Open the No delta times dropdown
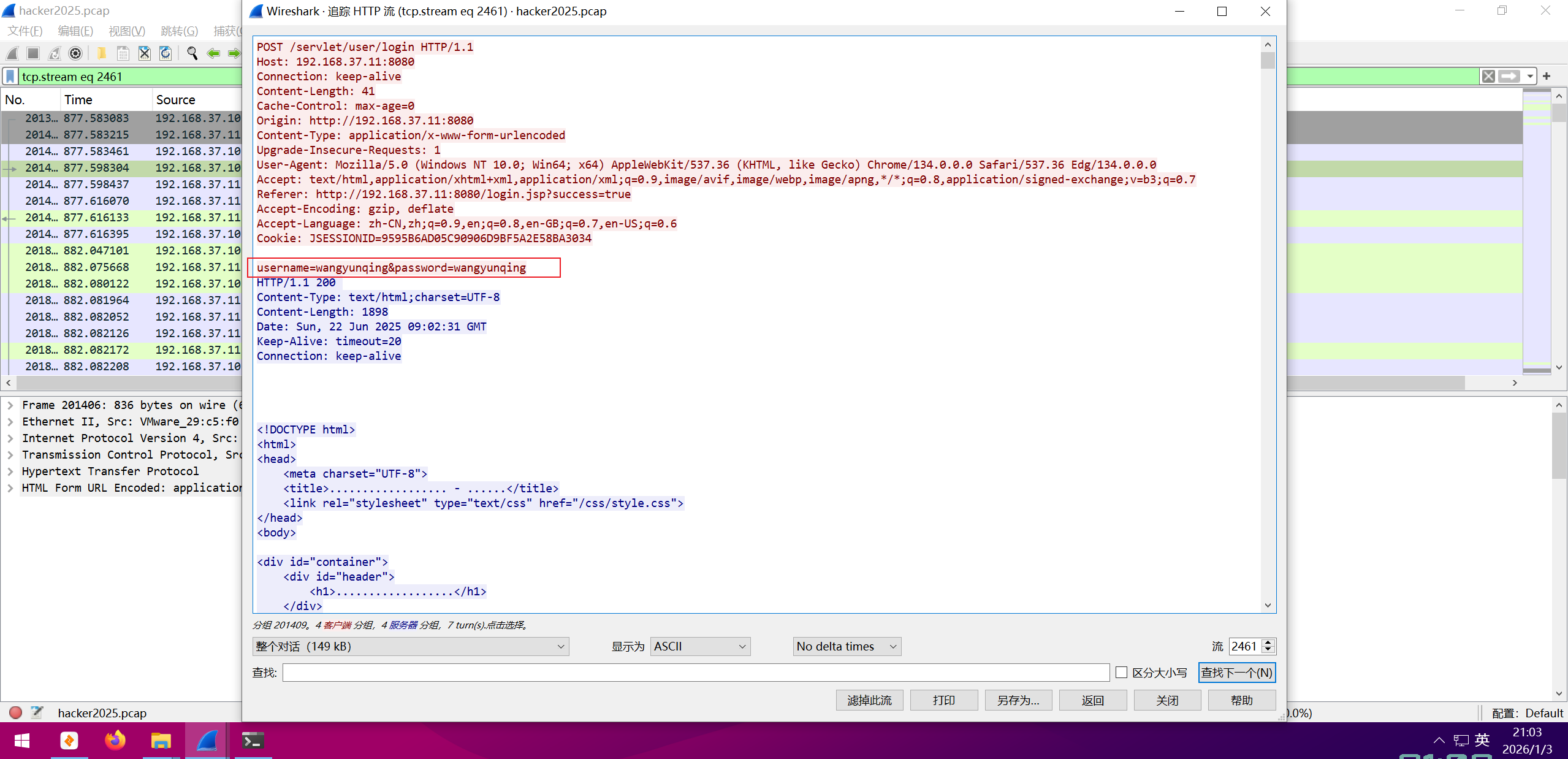Image resolution: width=1568 pixels, height=759 pixels. pos(847,646)
